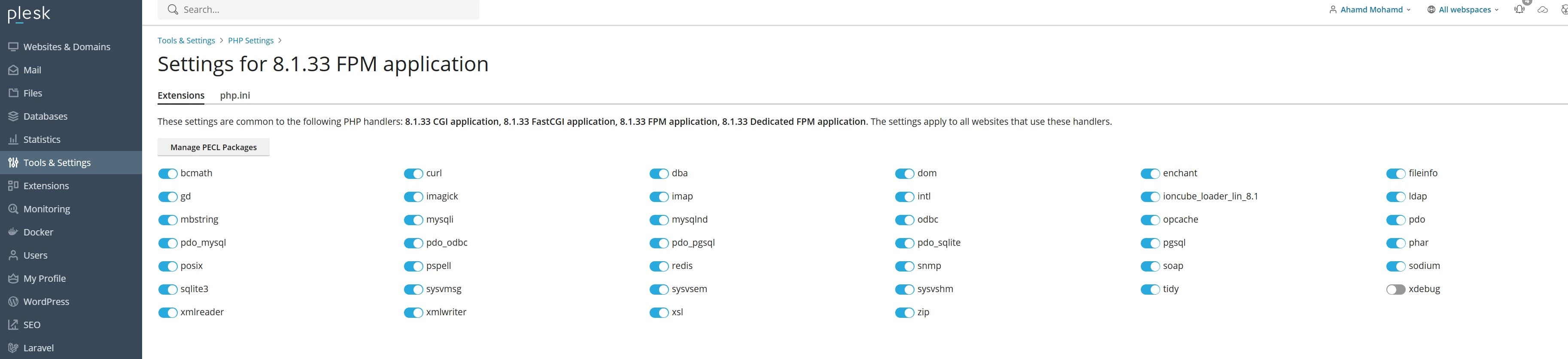The height and width of the screenshot is (359, 1568).
Task: Open notifications bell icon in header
Action: (1519, 10)
